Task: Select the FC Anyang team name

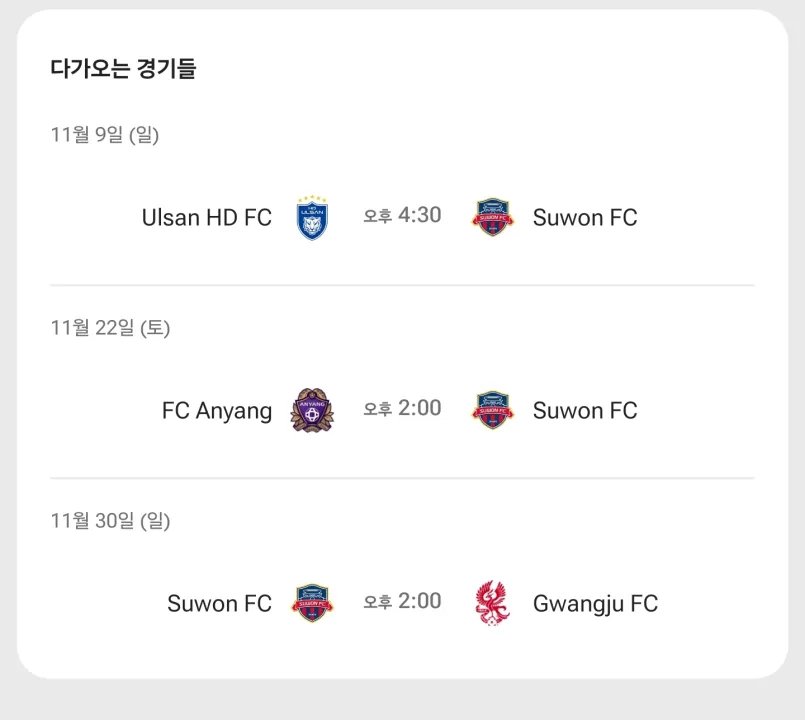Action: 217,411
